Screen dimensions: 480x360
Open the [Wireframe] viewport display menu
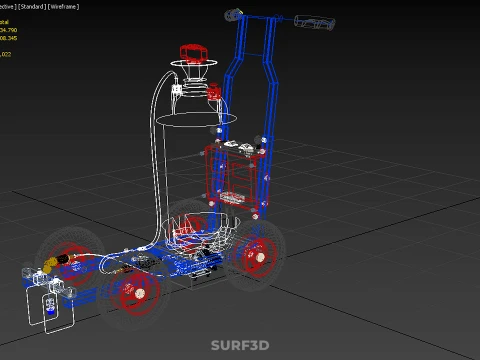[64, 7]
